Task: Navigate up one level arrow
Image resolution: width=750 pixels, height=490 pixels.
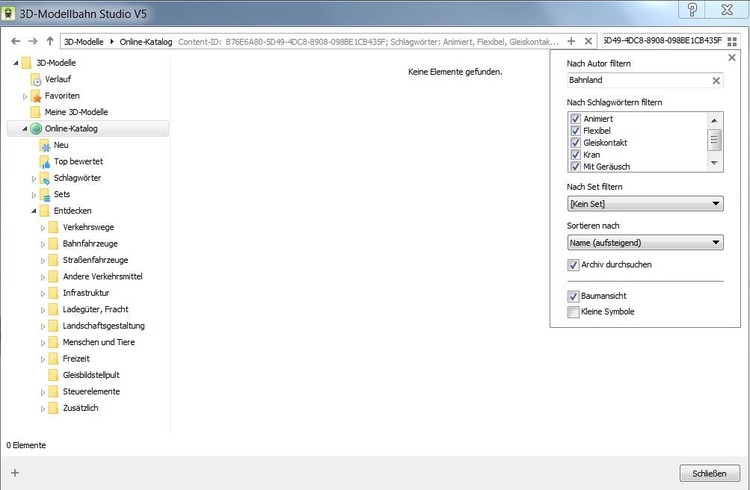Action: [x=50, y=41]
